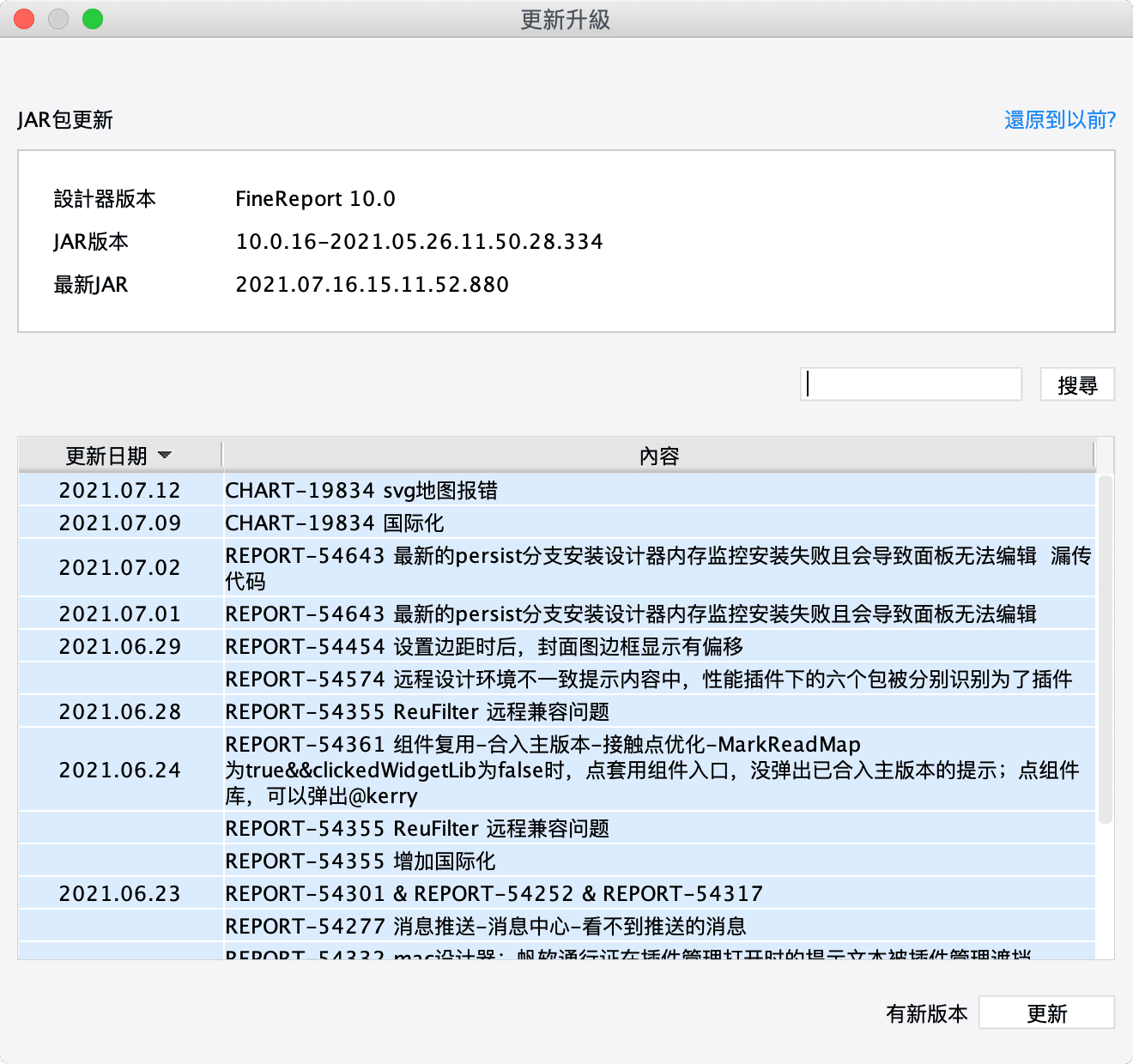Sort by the 更新日期 column header
The width and height of the screenshot is (1133, 1064).
[119, 456]
